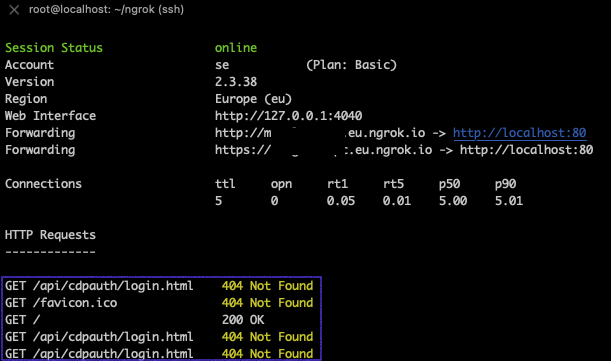This screenshot has height=361, width=611.
Task: Open the http://localhost:80 hyperlink
Action: 519,133
